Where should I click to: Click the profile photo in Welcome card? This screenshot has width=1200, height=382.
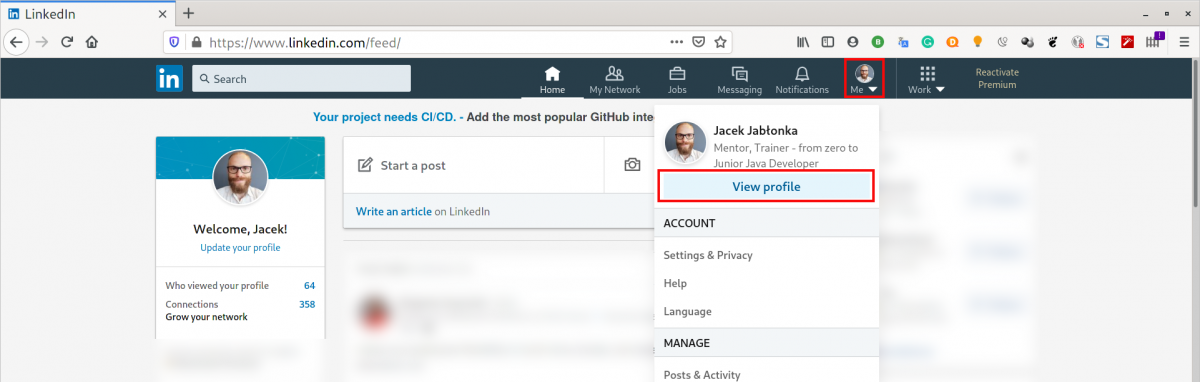240,178
